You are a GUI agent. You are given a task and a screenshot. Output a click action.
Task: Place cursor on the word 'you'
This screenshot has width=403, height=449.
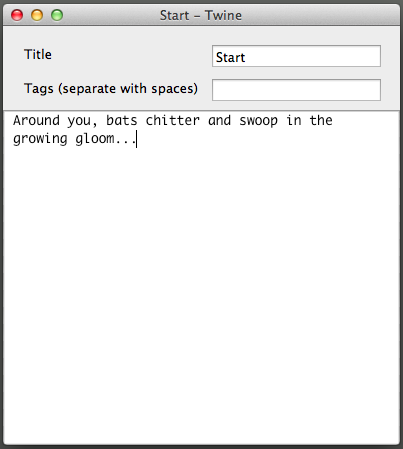[x=79, y=122]
